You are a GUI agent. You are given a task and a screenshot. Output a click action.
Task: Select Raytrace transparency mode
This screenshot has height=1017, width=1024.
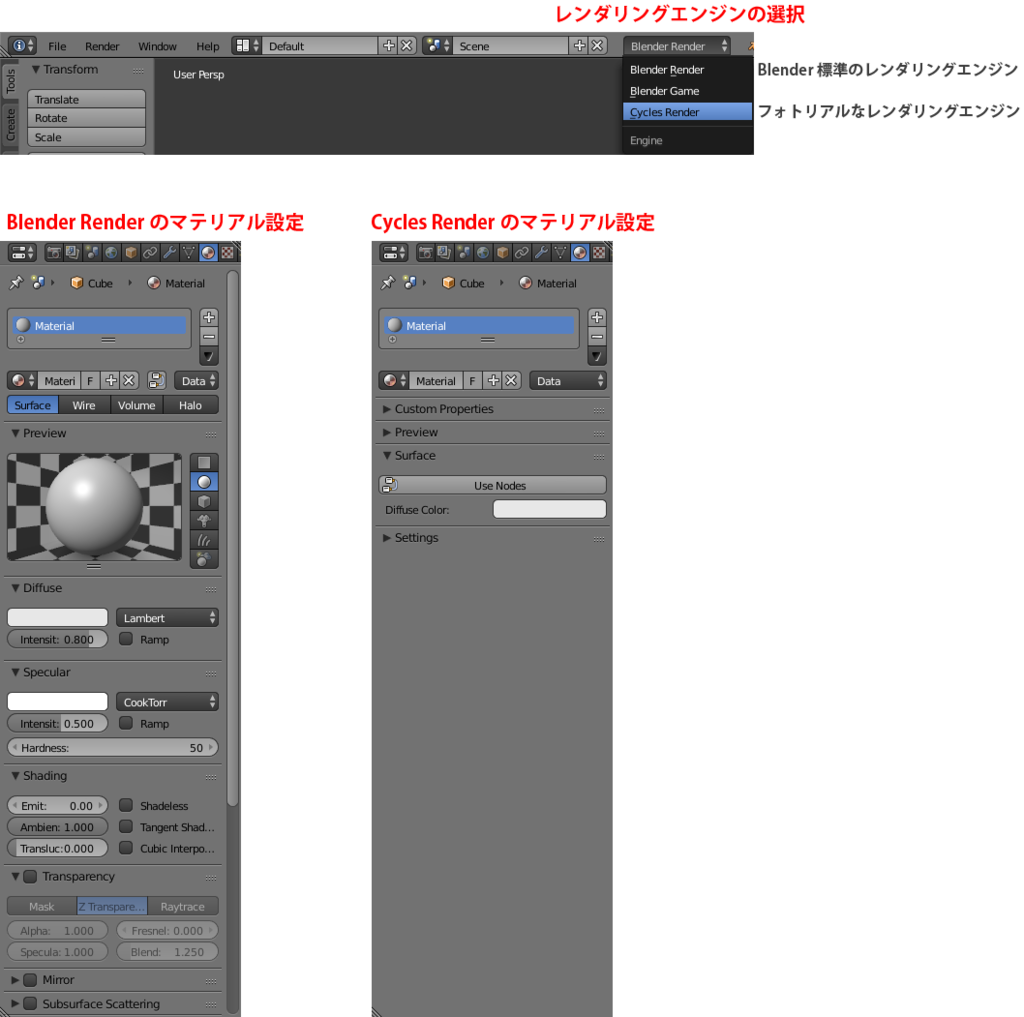click(183, 907)
